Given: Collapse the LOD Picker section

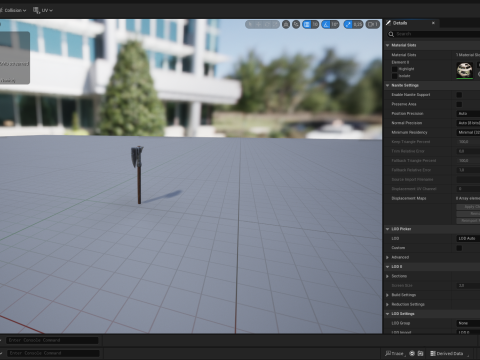Looking at the screenshot, I should tap(388, 229).
